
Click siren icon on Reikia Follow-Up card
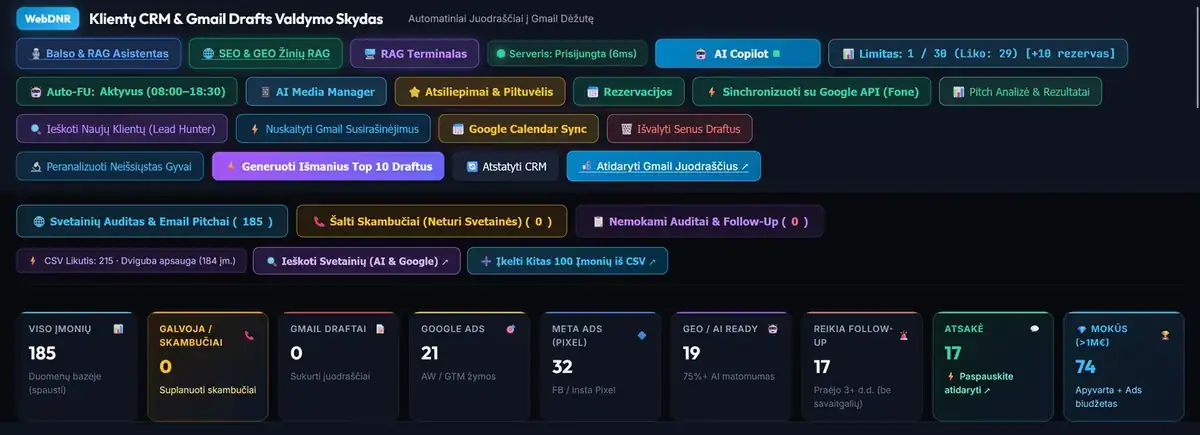point(904,335)
